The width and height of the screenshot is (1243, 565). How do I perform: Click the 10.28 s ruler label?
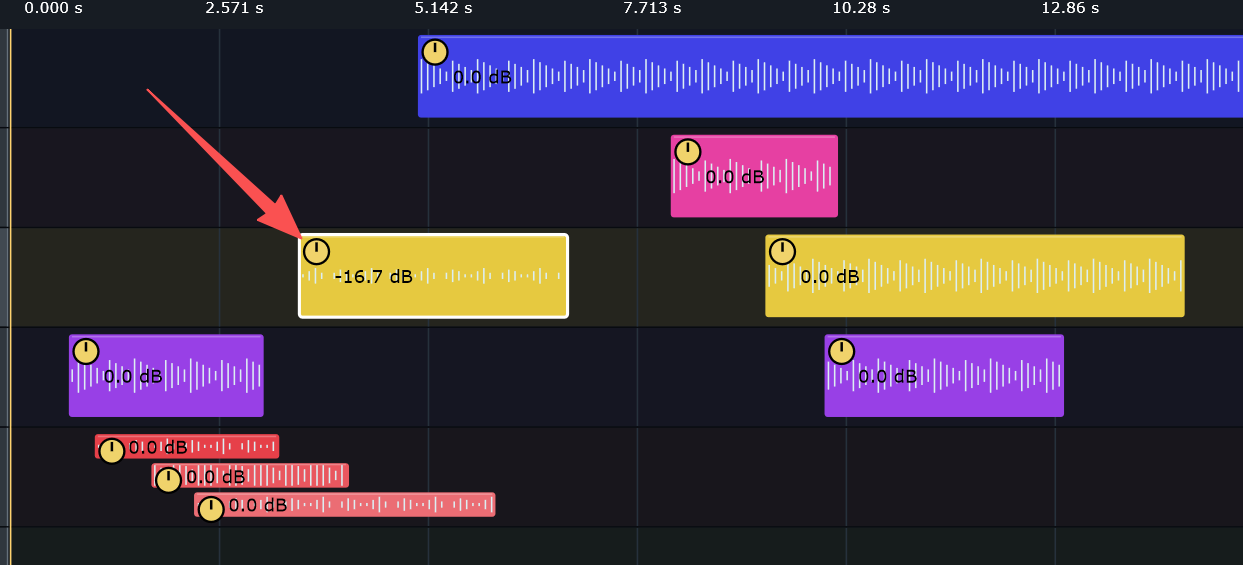point(861,8)
